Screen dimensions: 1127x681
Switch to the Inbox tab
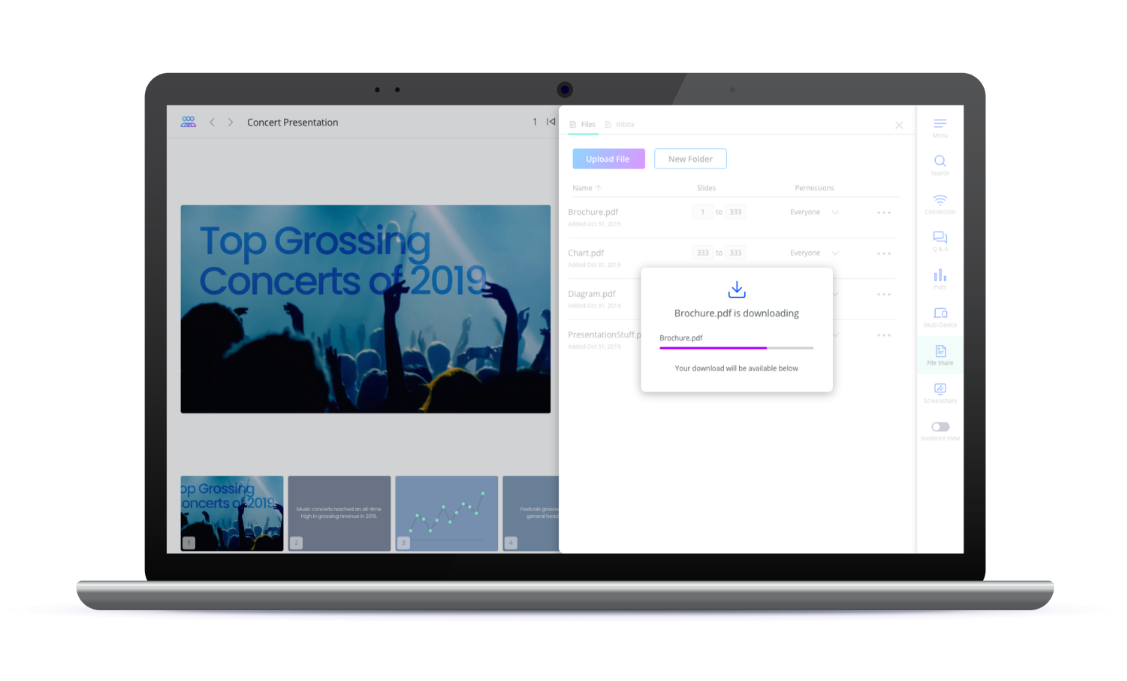coord(620,124)
